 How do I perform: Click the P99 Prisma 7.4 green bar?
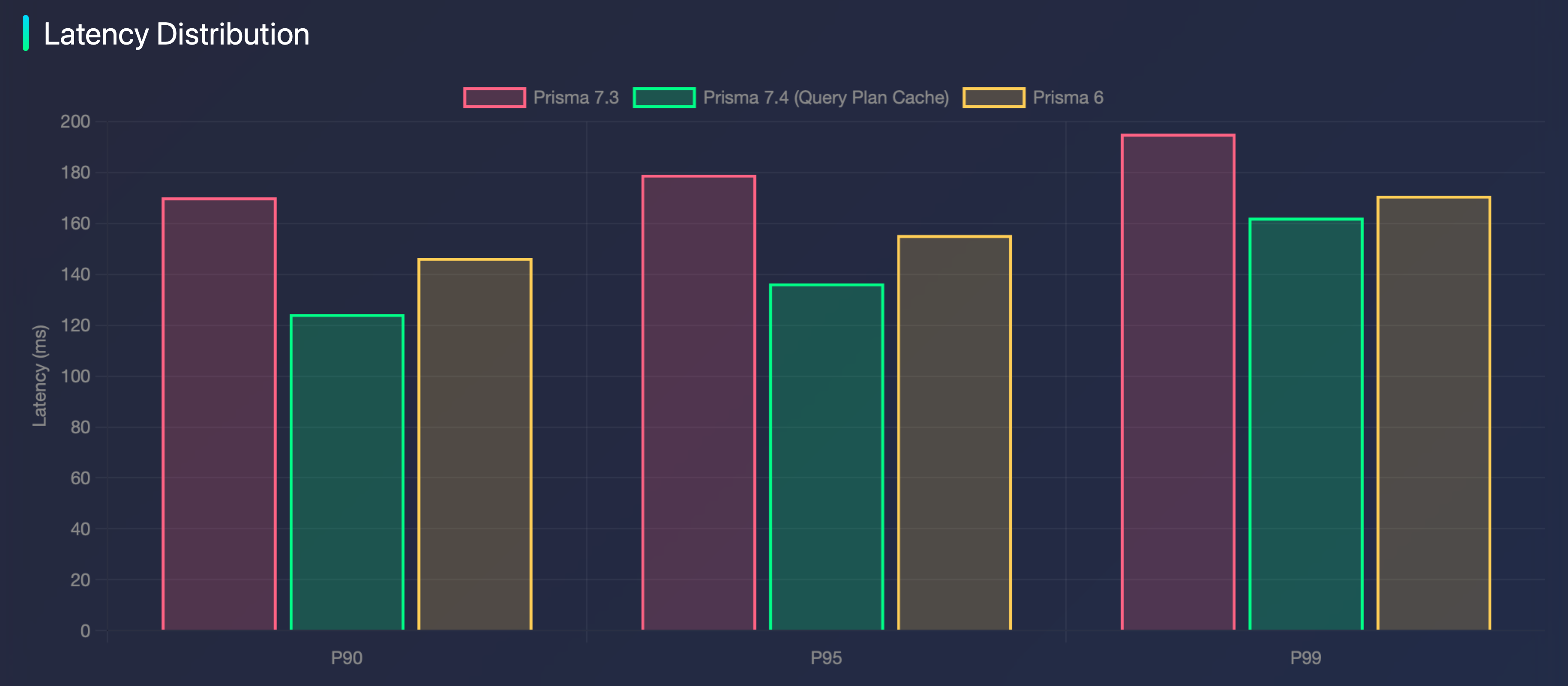point(1306,424)
